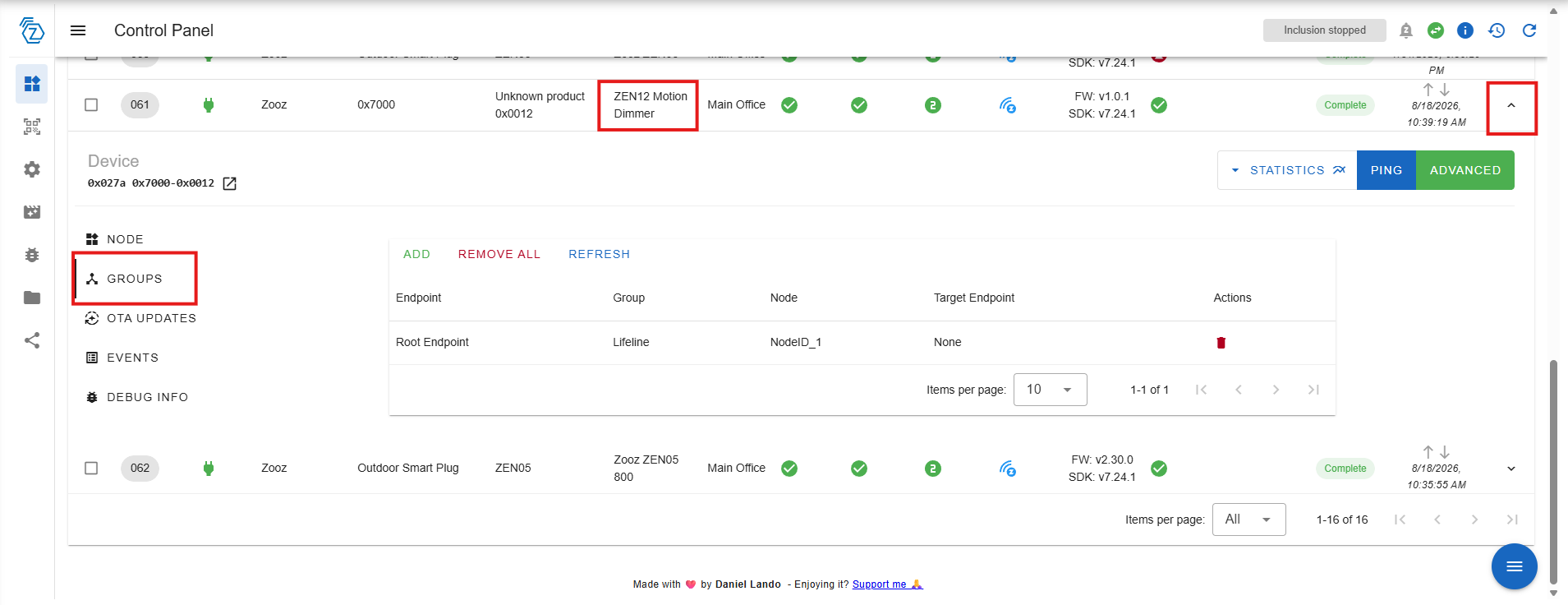Click green power plug icon on node 061
The height and width of the screenshot is (605, 1568).
(209, 105)
